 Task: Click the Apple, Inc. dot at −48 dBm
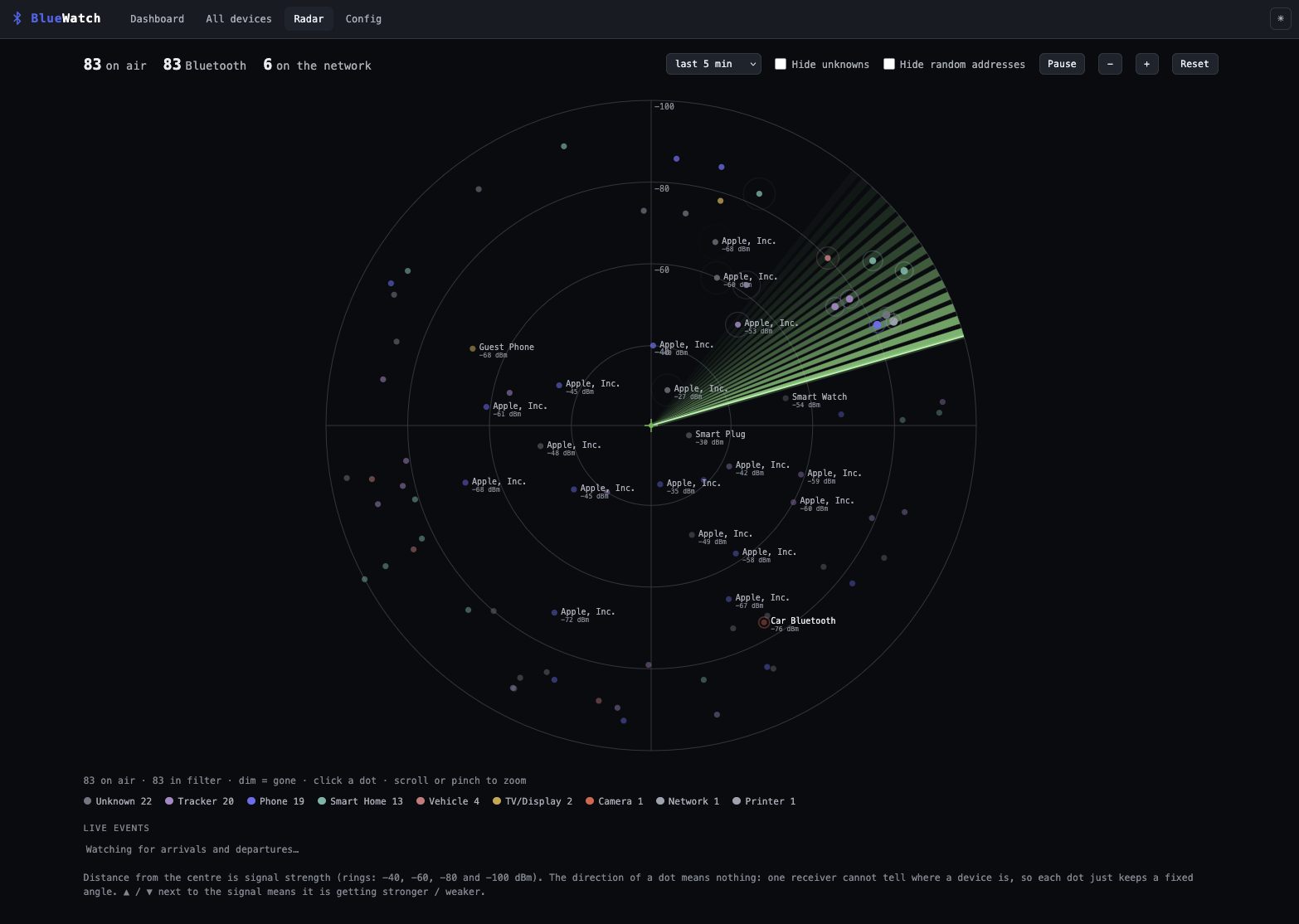point(540,446)
